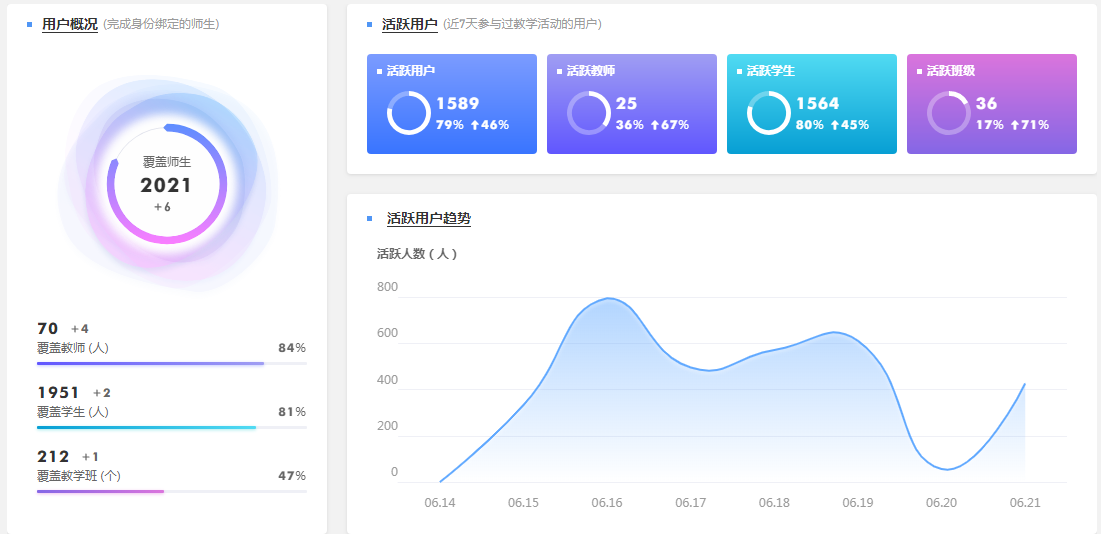Screen dimensions: 1101x534
Task: Click the 17% figure in 活跃班级 card
Action: (x=990, y=126)
